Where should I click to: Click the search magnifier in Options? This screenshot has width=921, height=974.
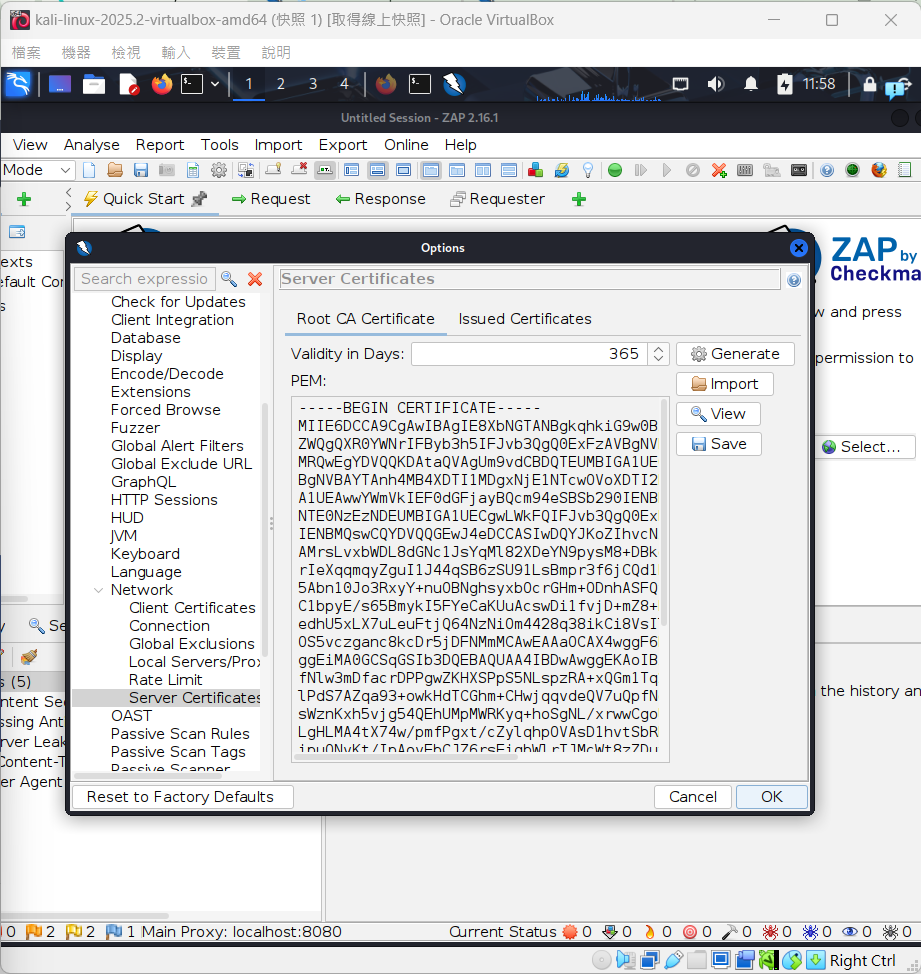229,279
